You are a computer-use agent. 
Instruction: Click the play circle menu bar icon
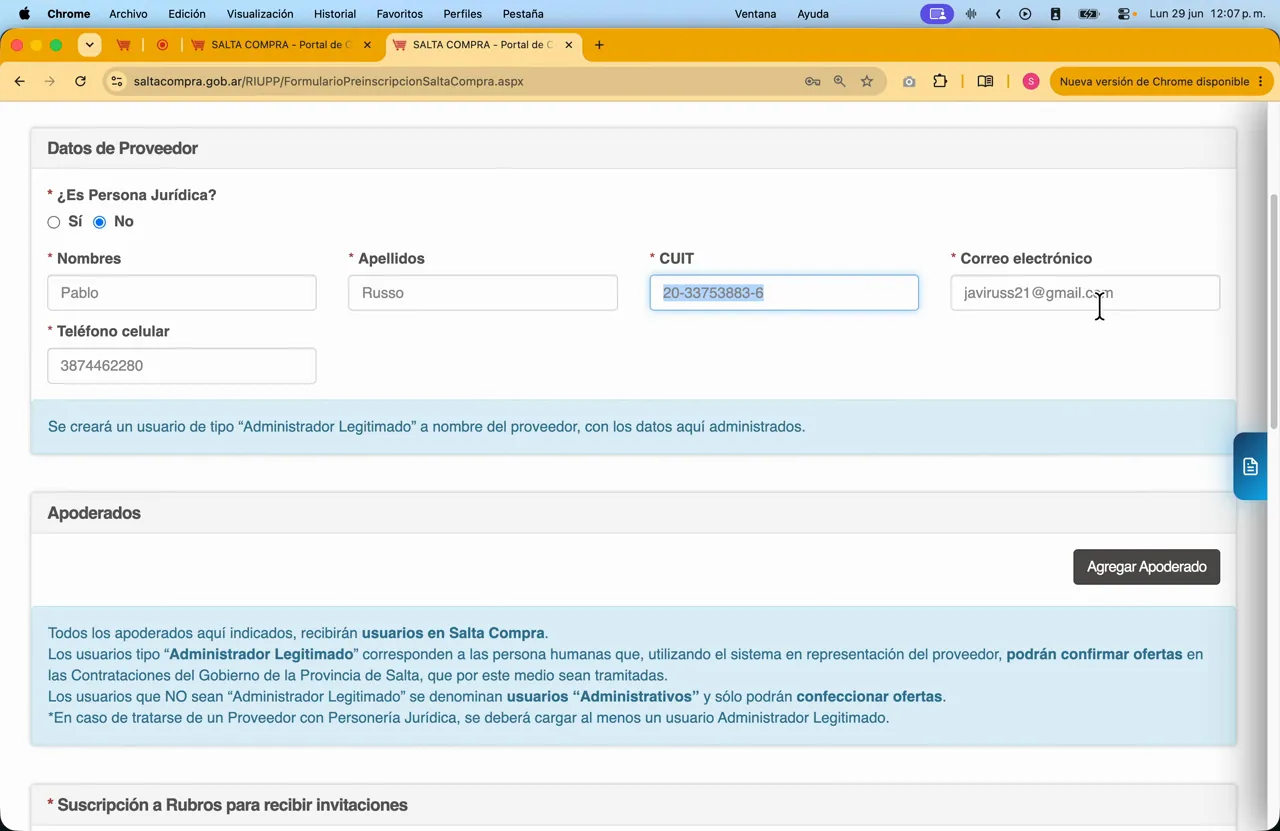click(1025, 14)
